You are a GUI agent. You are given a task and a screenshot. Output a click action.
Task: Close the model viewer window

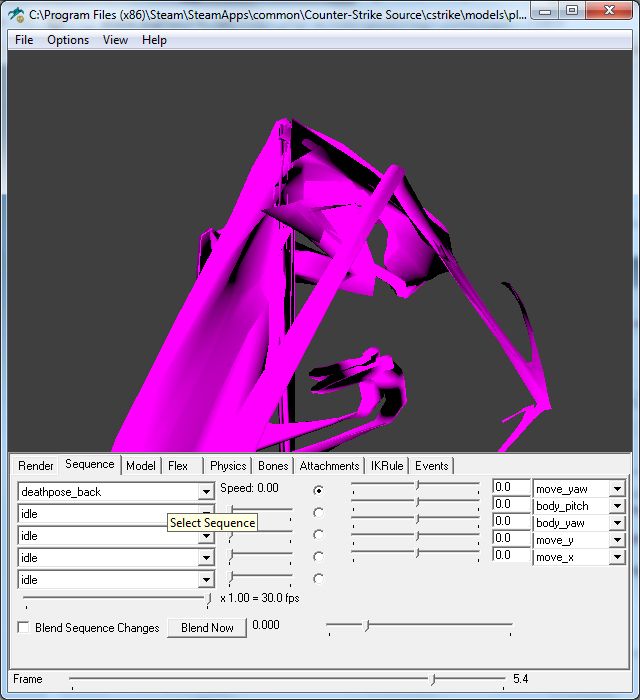coord(608,11)
